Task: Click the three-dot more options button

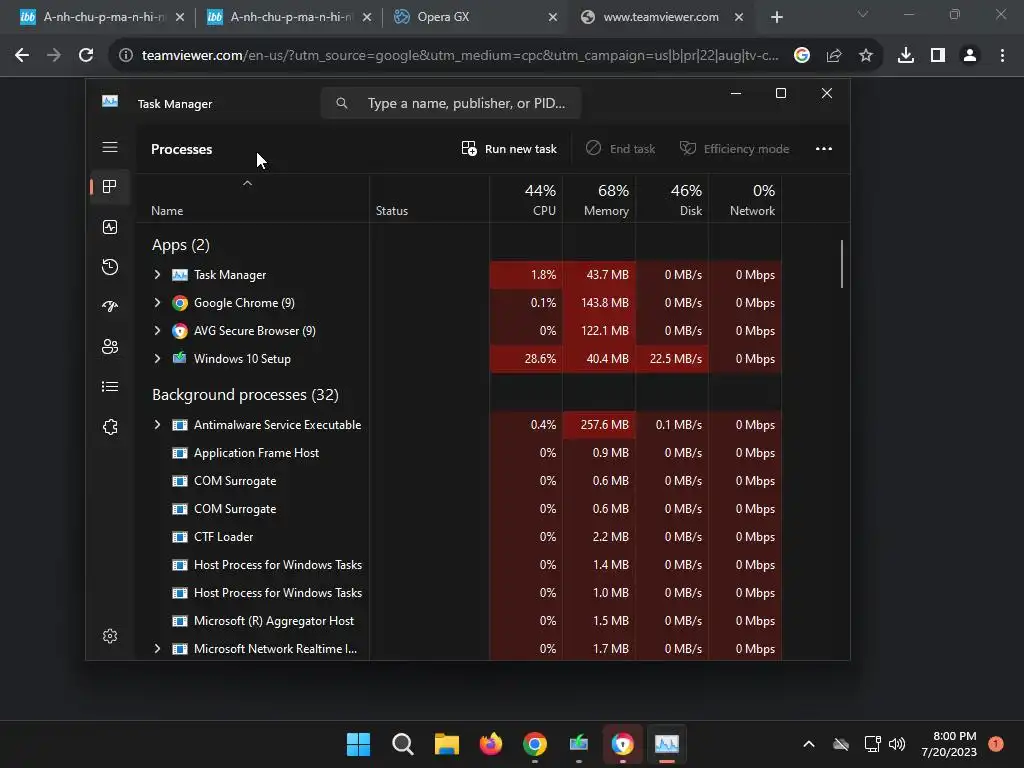Action: point(824,149)
